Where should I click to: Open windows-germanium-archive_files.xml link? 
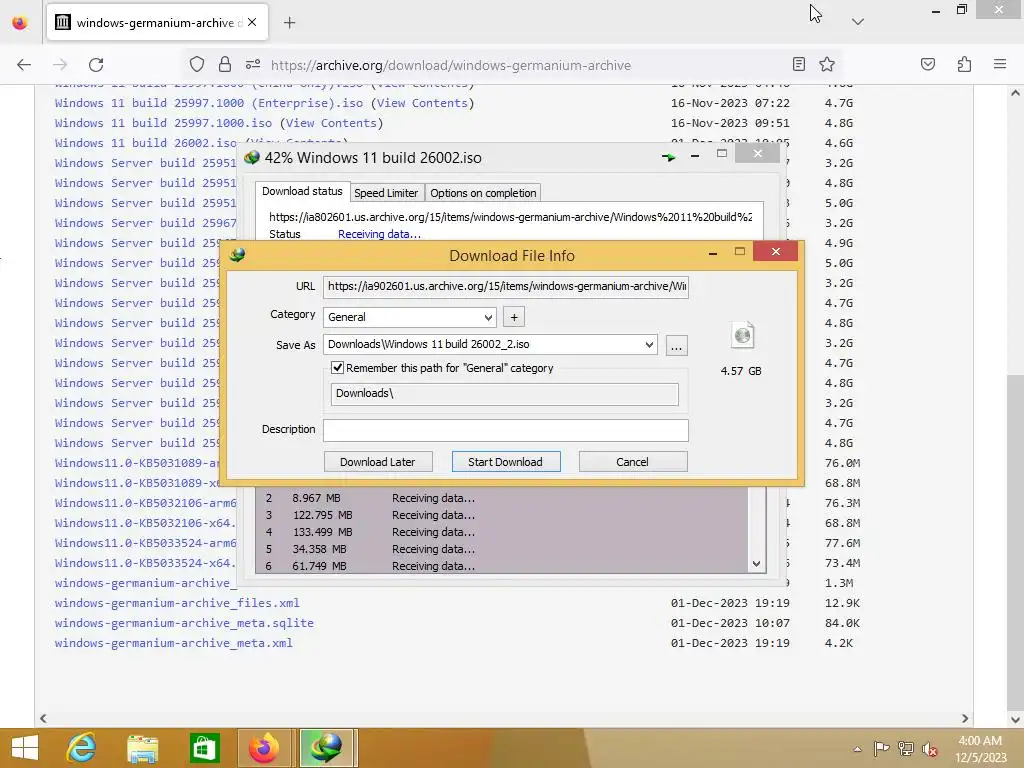177,603
